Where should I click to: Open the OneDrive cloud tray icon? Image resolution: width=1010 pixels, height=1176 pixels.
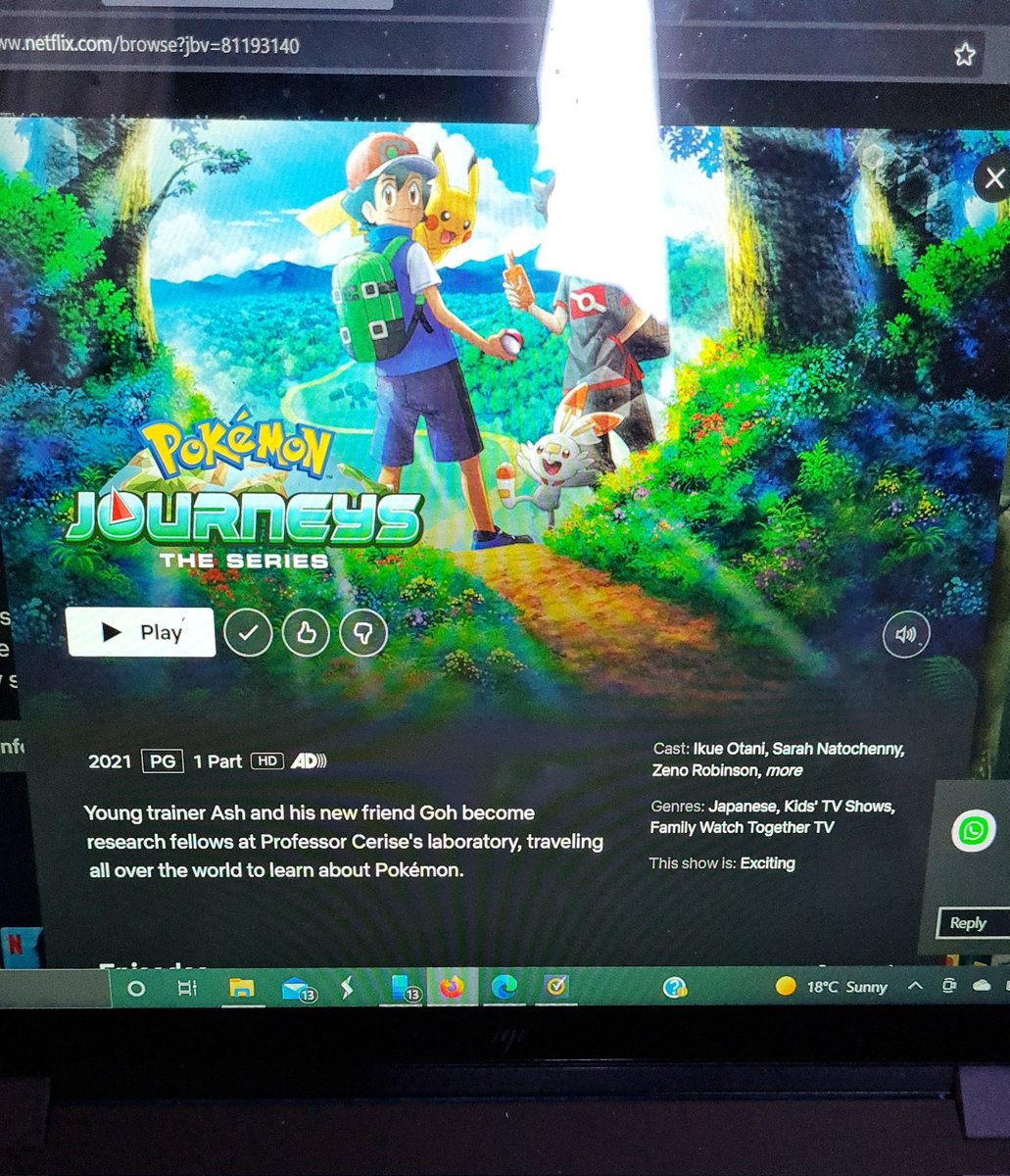(982, 986)
